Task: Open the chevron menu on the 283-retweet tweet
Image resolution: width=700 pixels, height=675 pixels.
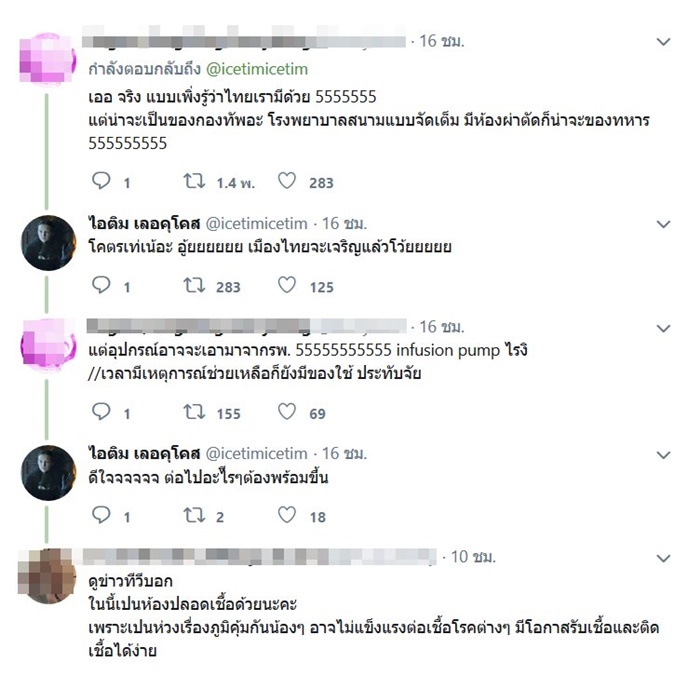Action: coord(664,224)
